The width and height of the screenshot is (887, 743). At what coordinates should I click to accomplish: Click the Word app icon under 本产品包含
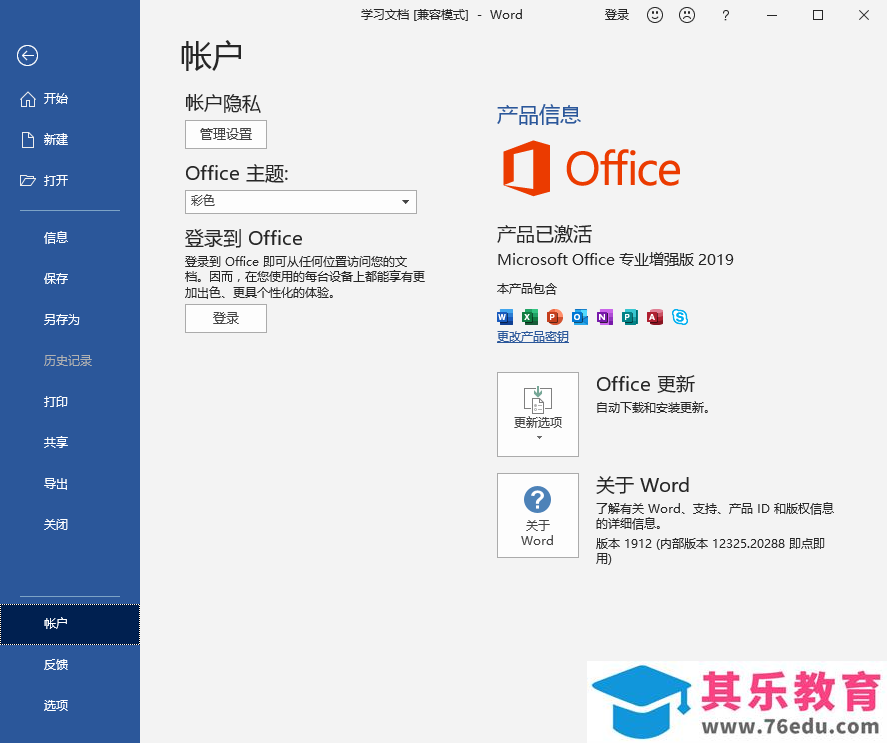coord(505,317)
